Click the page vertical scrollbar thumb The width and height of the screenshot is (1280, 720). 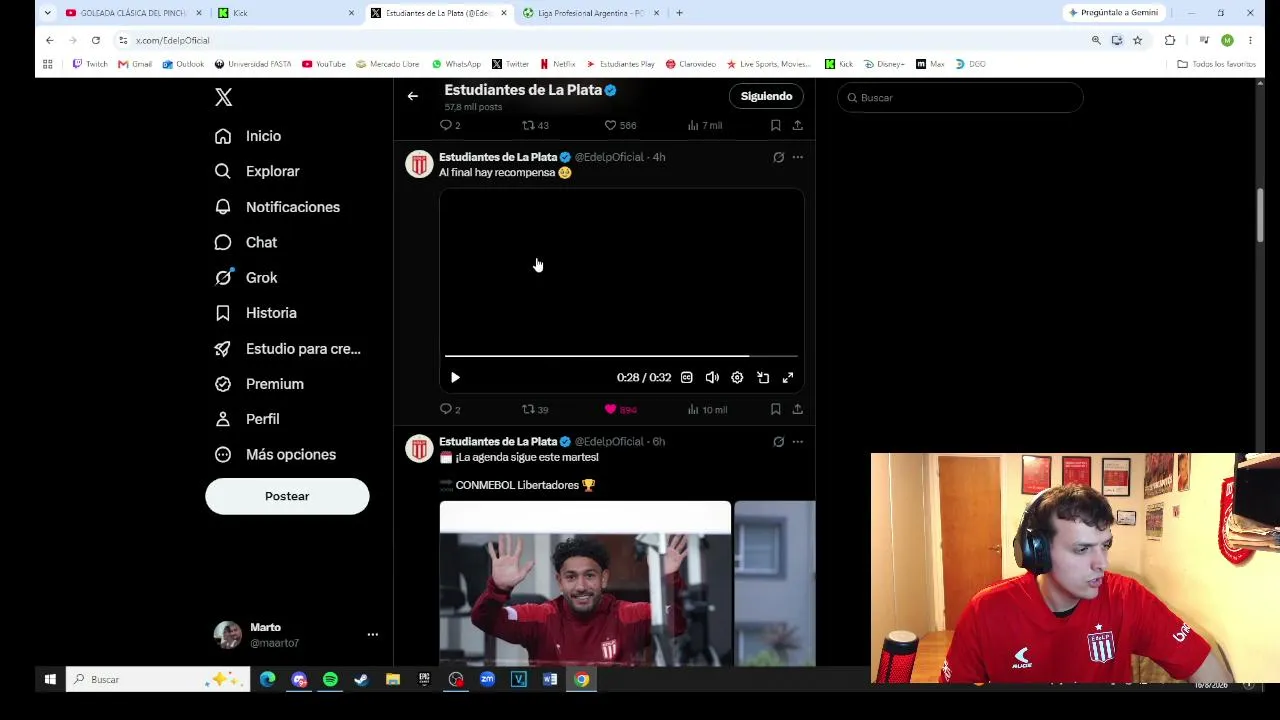coord(1260,215)
